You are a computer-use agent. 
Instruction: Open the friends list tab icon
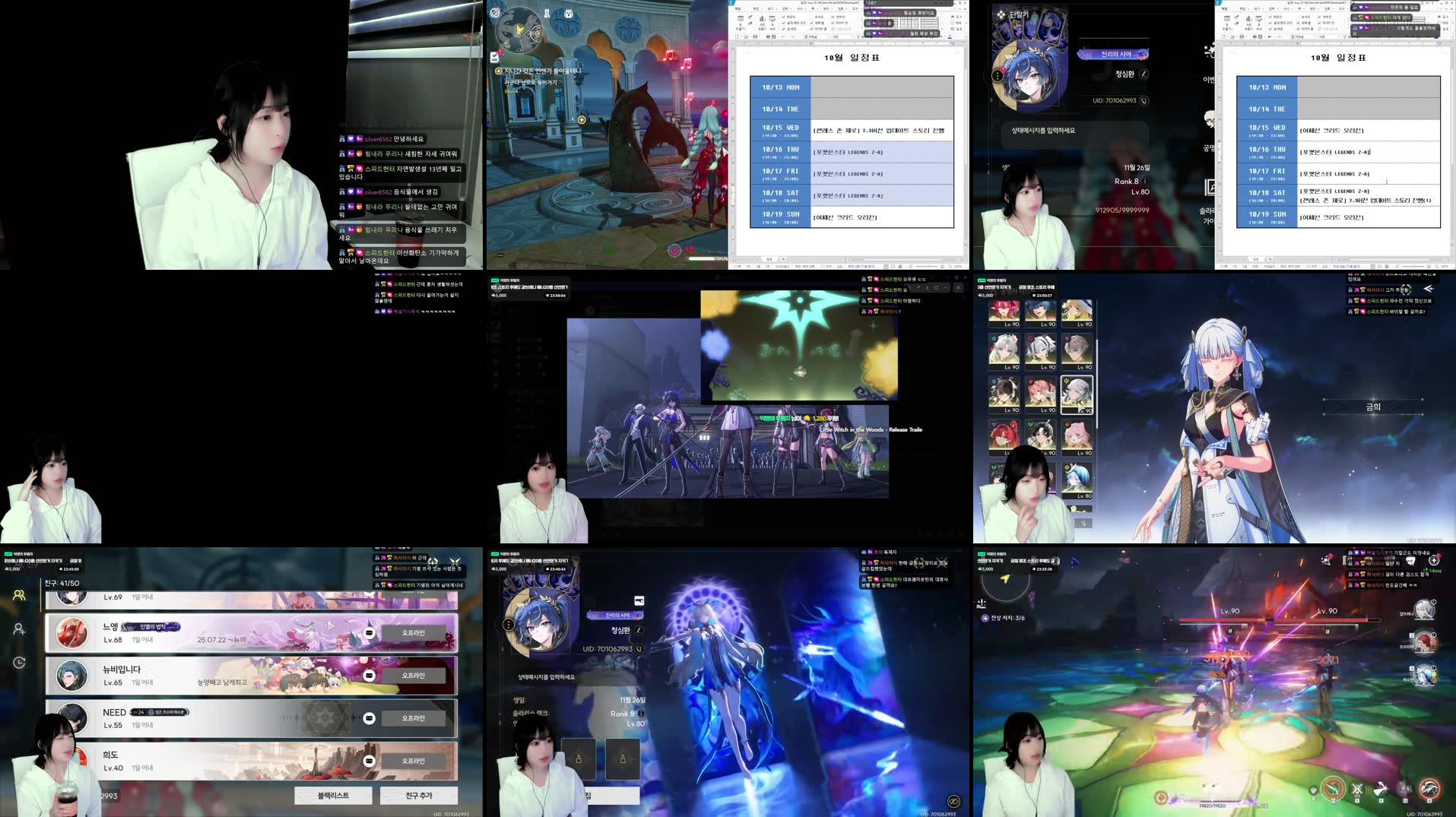point(19,596)
